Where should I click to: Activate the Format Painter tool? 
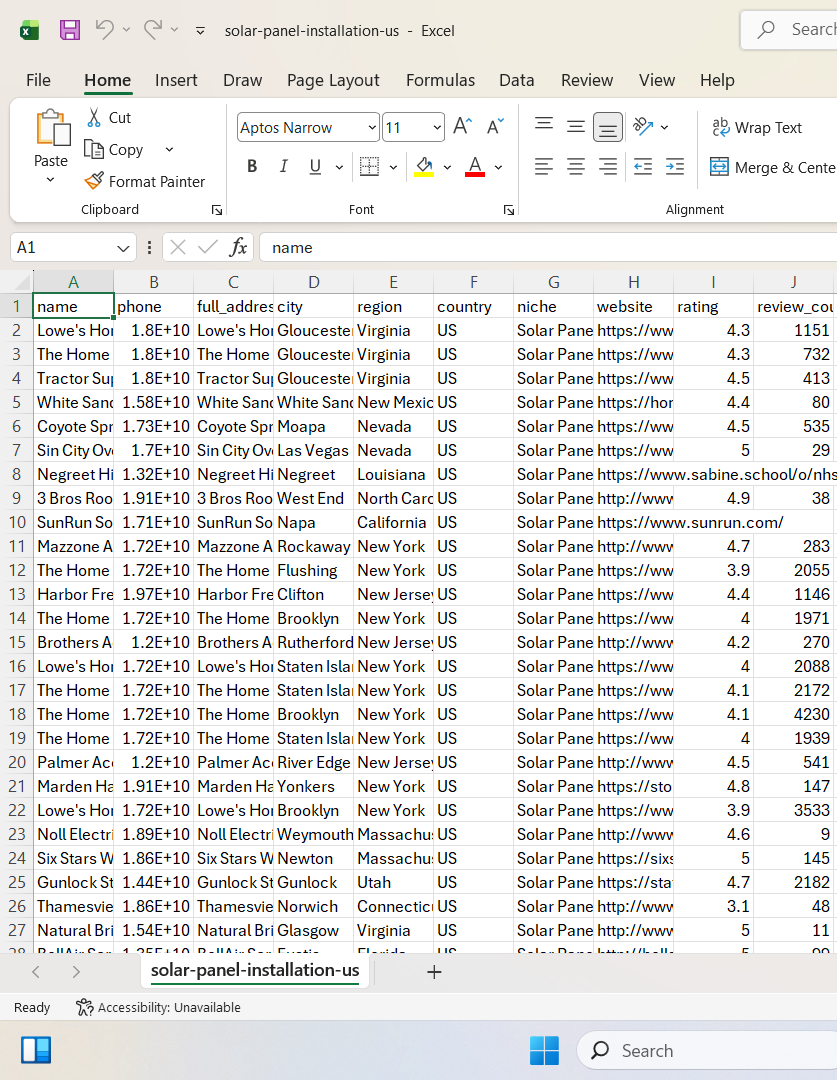(145, 182)
